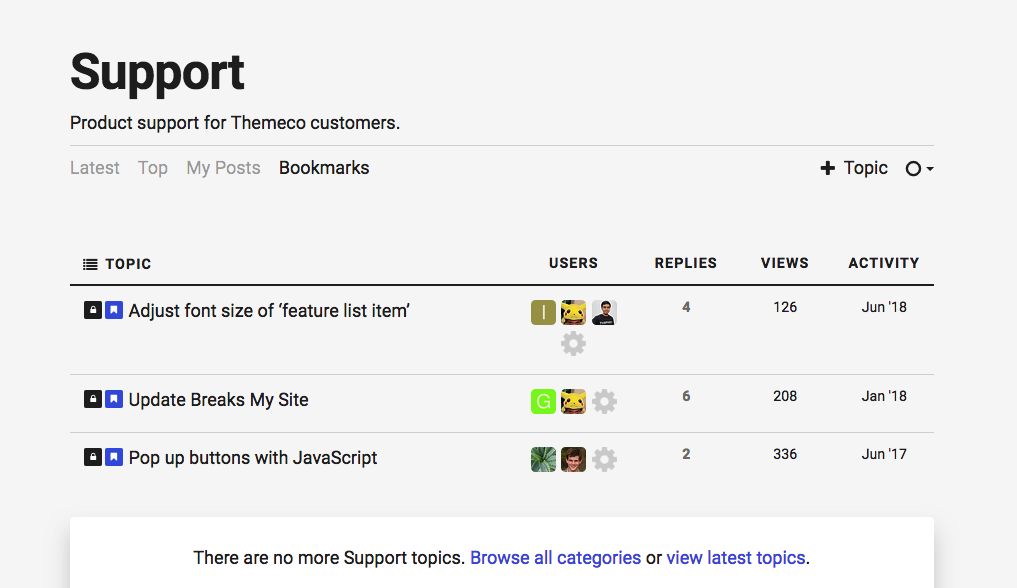Switch to the Latest tab
The image size is (1017, 588).
tap(95, 168)
